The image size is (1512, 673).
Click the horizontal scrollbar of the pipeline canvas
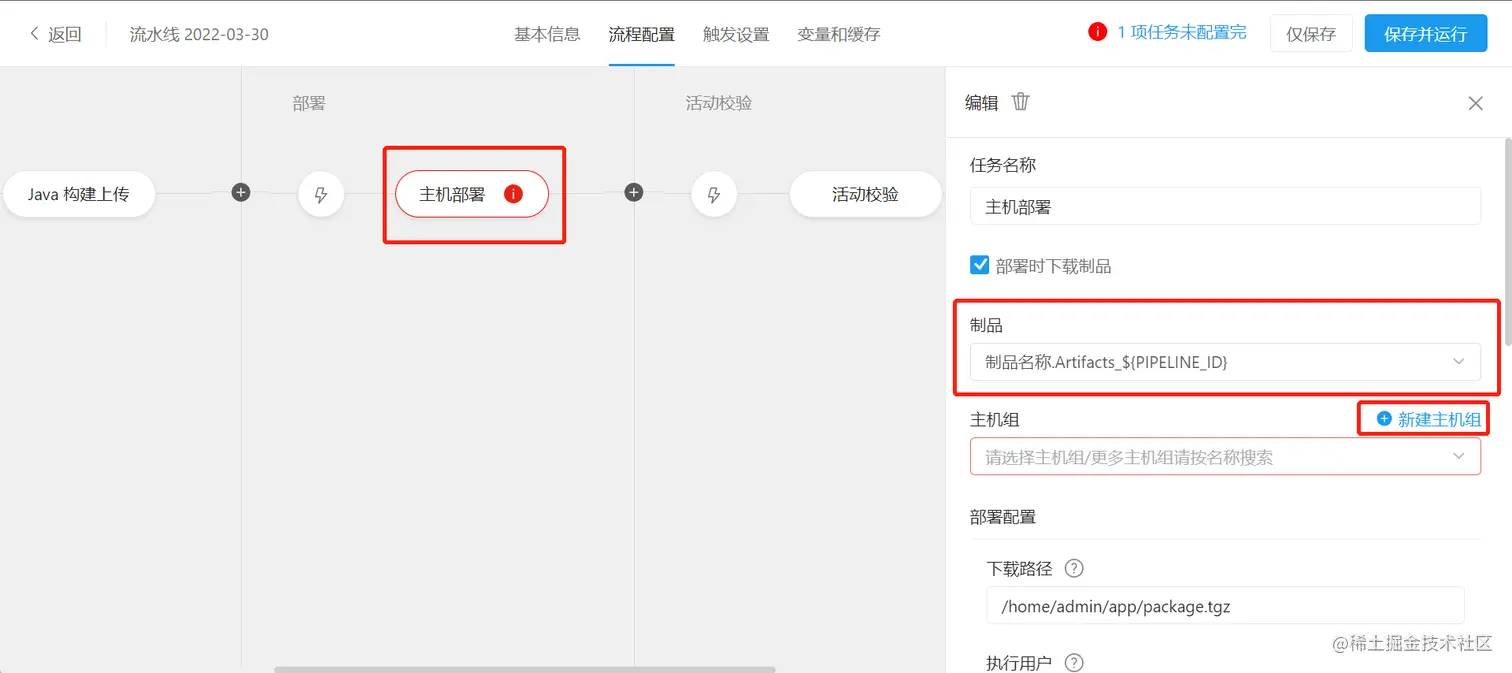click(524, 669)
